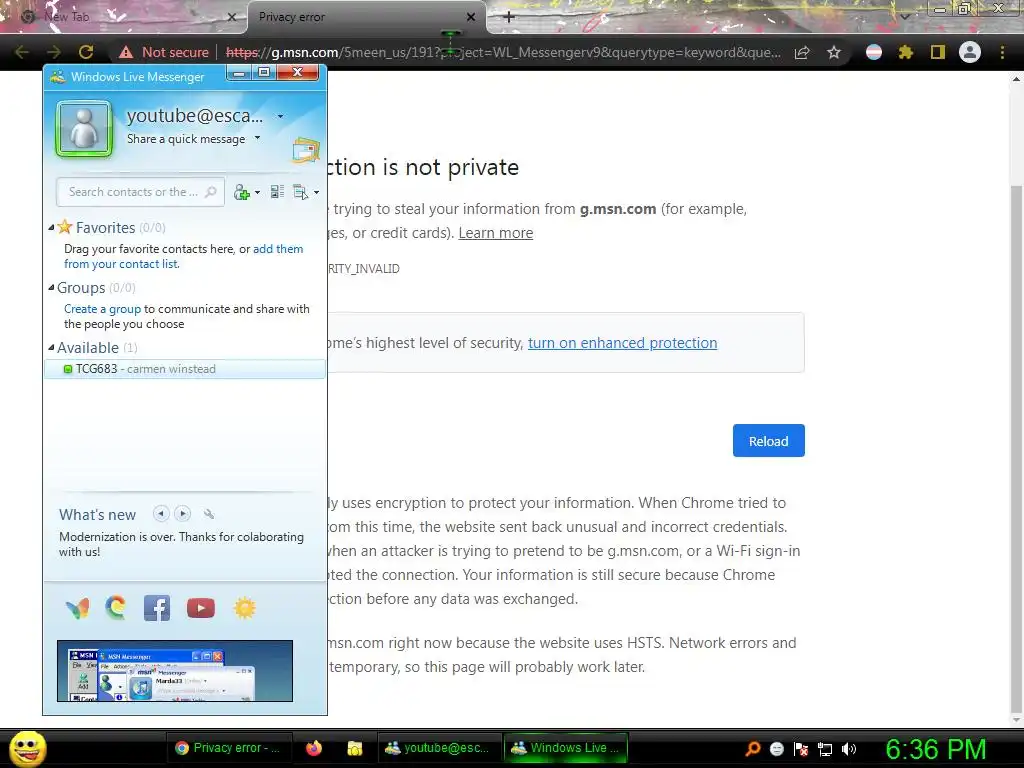Viewport: 1024px width, 768px height.
Task: Bookmark the page with the star icon
Action: (833, 52)
